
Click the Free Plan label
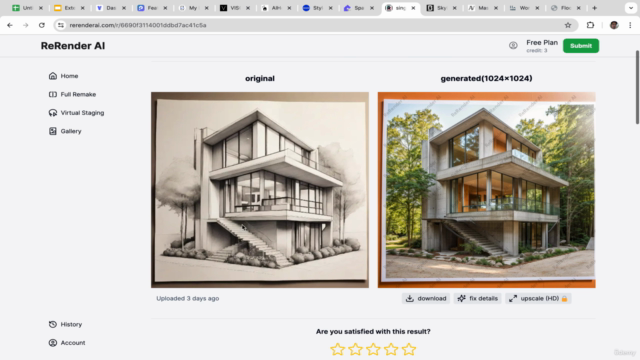click(542, 42)
